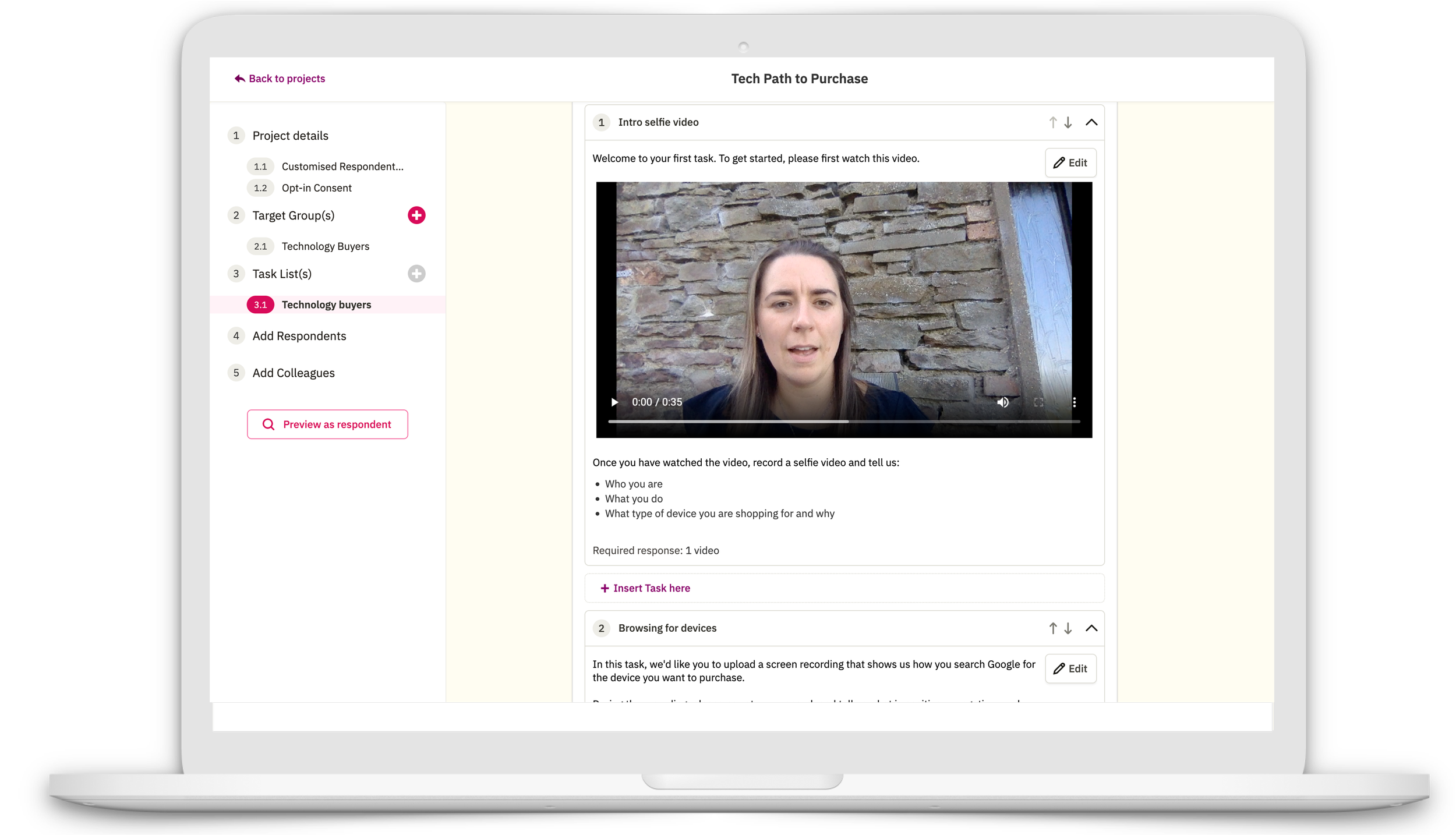The height and width of the screenshot is (835, 1456).
Task: Click Preview as respondent
Action: 327,424
